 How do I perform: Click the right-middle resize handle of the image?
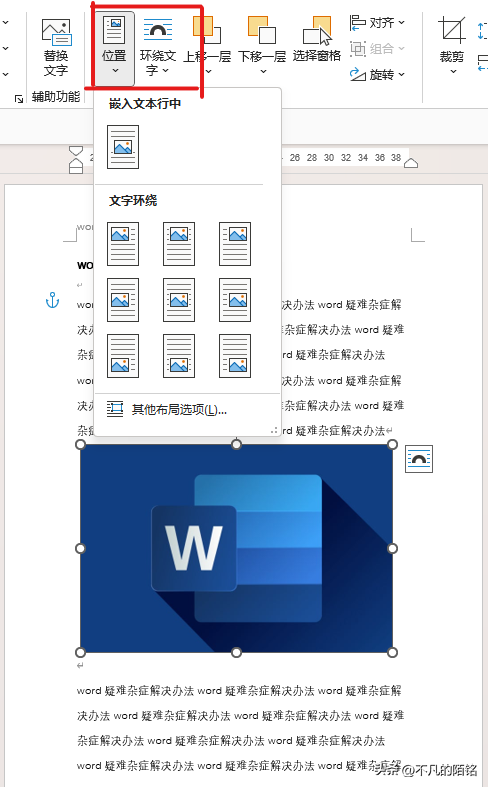[x=393, y=548]
